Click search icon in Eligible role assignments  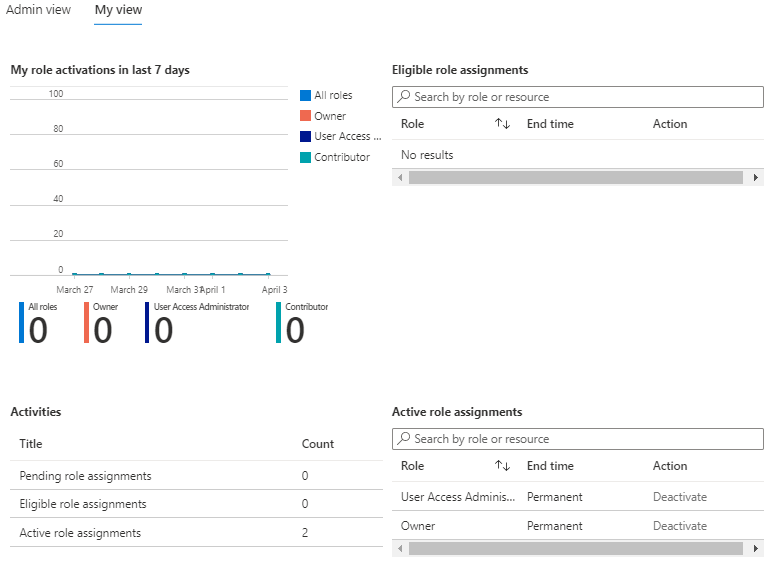[403, 97]
